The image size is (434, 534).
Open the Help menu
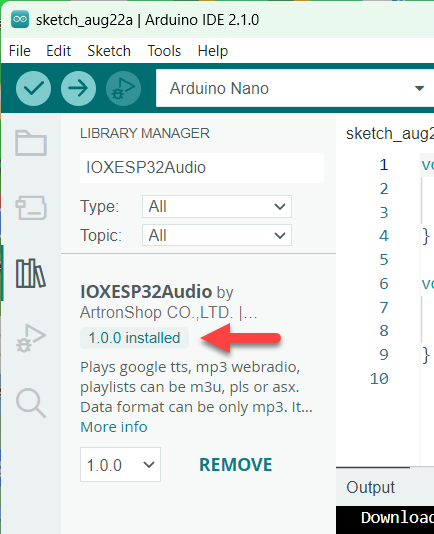tap(213, 51)
